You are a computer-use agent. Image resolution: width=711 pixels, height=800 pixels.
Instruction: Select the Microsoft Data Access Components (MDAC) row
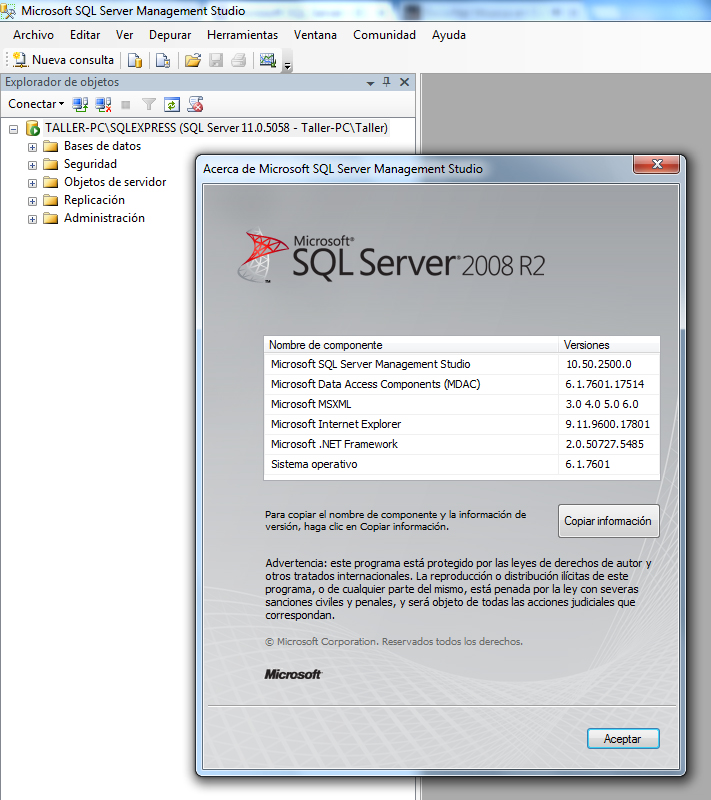(462, 384)
